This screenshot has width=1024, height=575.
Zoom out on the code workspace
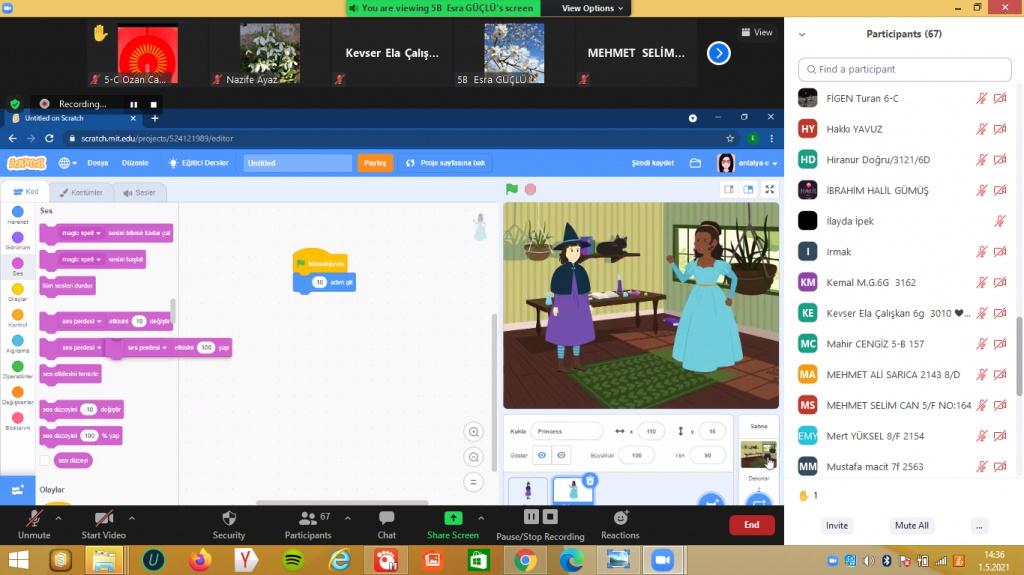pos(474,457)
